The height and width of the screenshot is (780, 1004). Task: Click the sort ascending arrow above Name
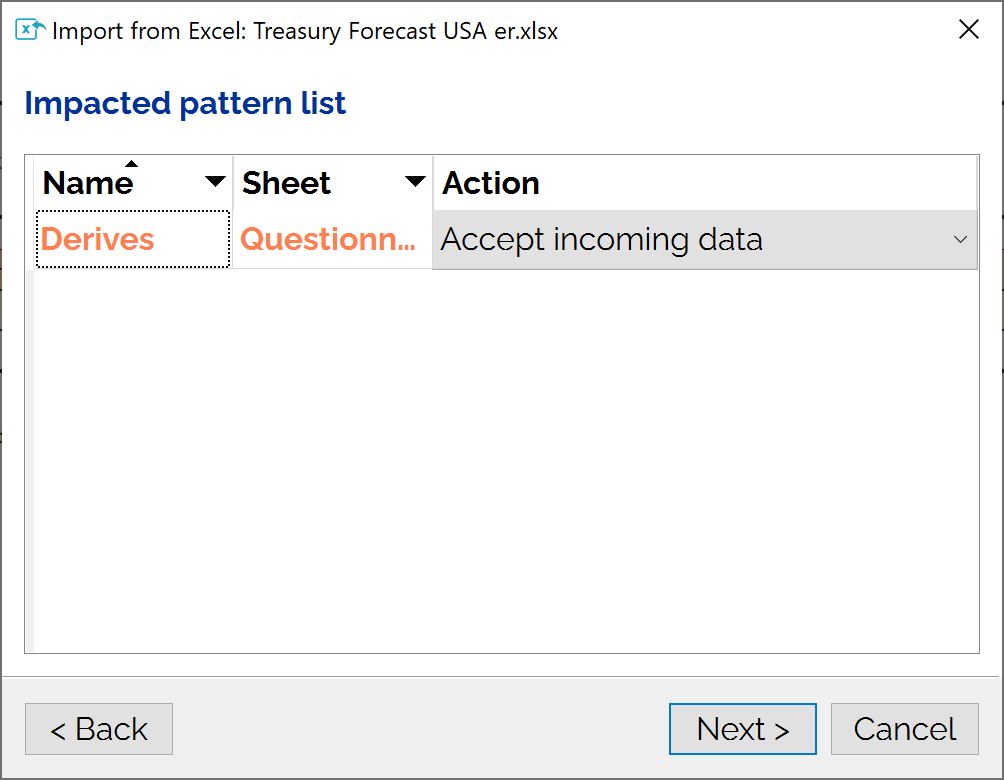coord(131,163)
